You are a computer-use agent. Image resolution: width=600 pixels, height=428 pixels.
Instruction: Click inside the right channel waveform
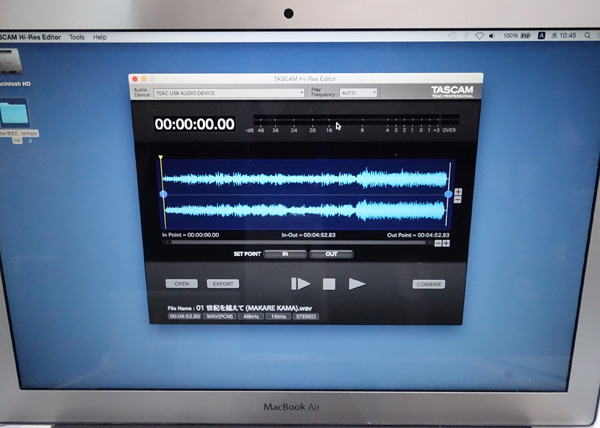305,210
